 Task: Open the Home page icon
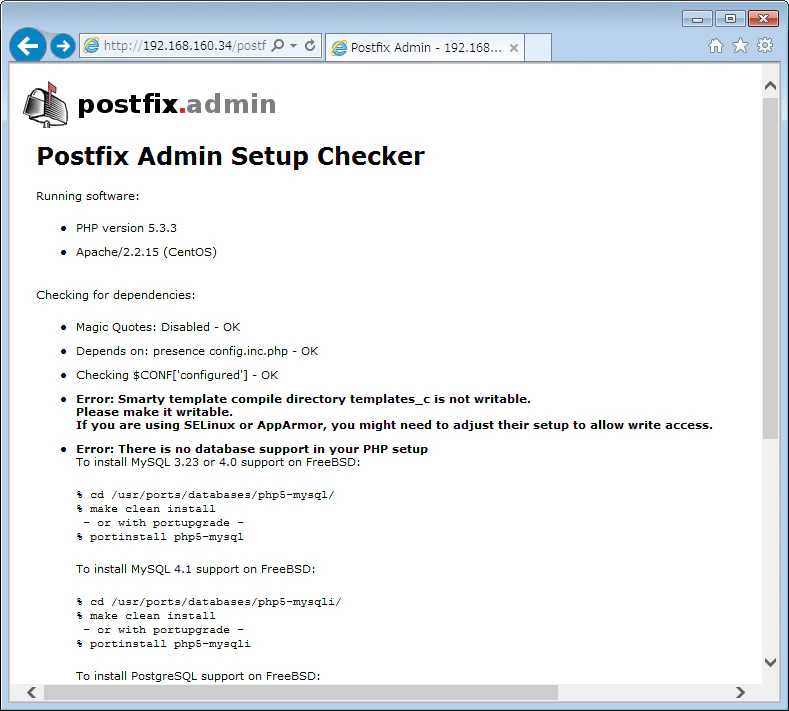pos(716,46)
